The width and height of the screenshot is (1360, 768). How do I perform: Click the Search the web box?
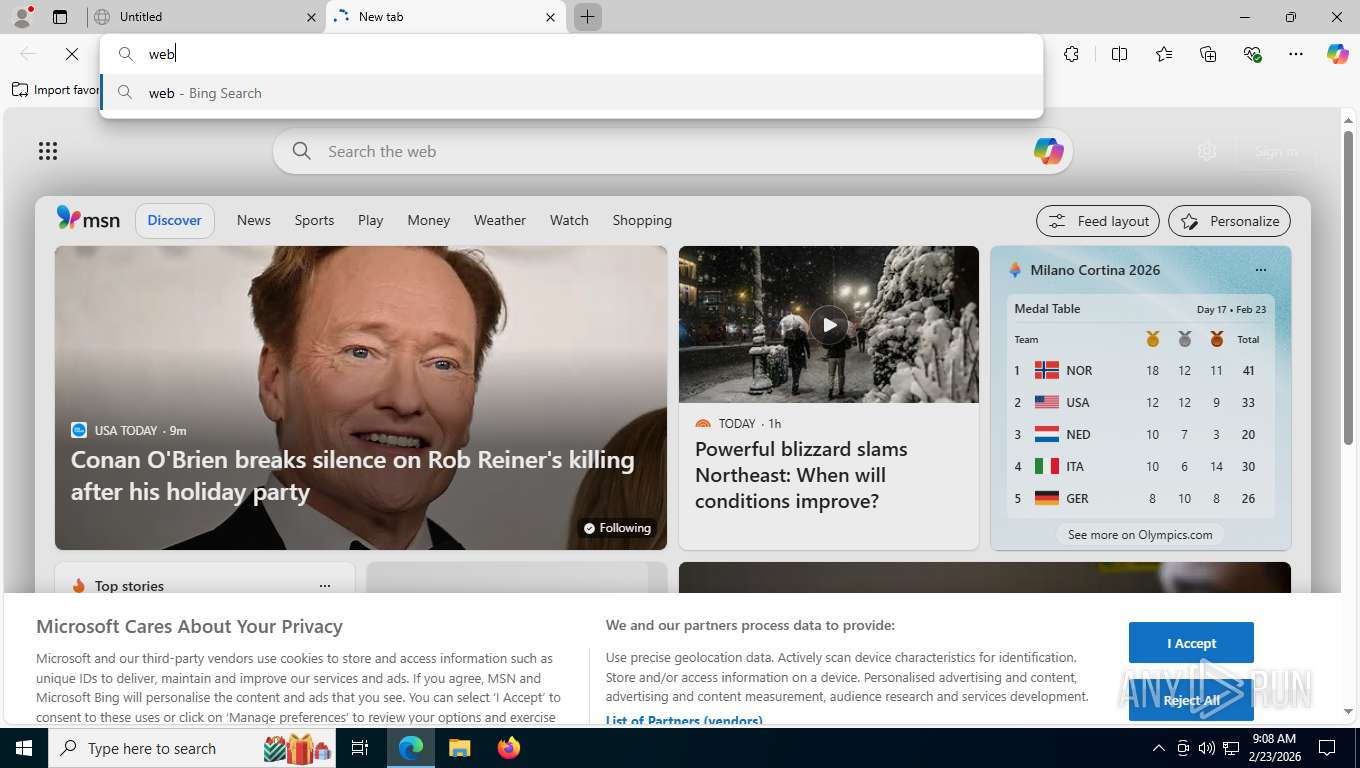[672, 151]
